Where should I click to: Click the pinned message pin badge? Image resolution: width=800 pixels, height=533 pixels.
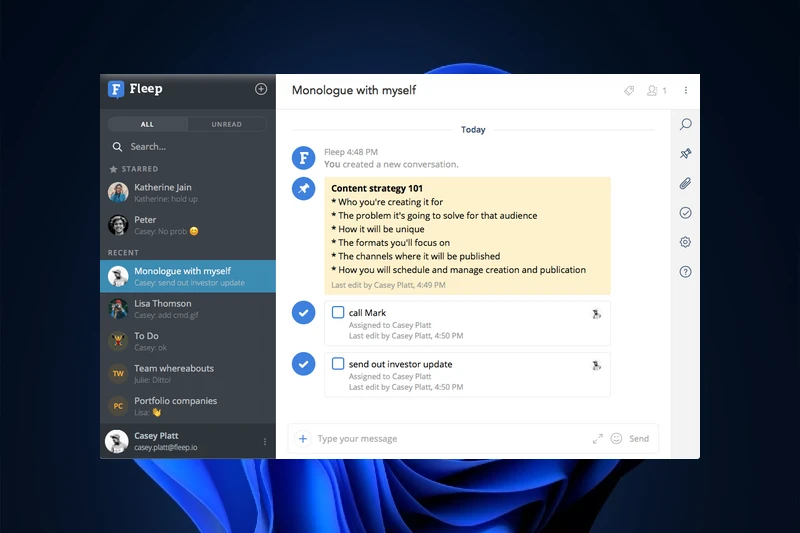(304, 189)
